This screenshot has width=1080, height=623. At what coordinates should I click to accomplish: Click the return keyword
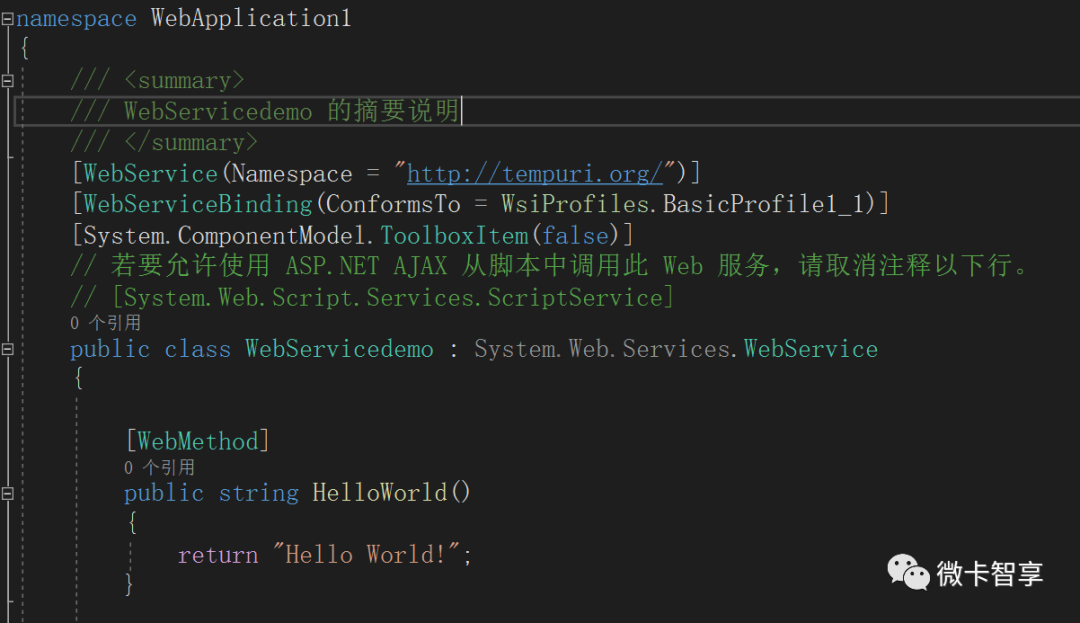pos(218,555)
